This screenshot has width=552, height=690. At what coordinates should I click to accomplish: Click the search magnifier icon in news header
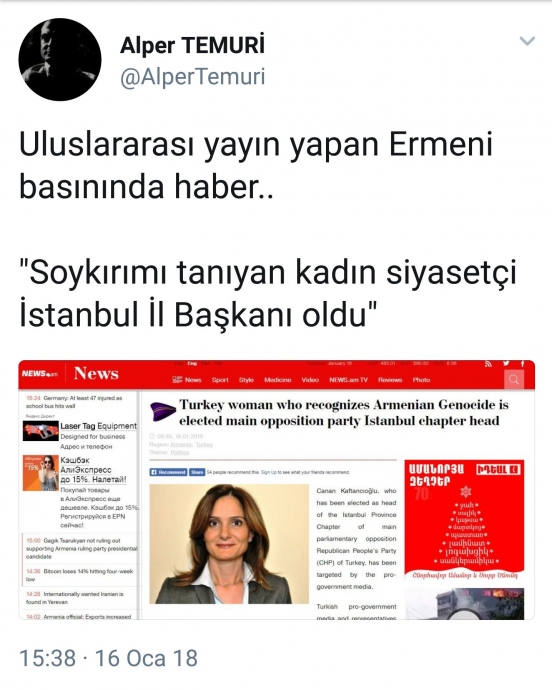click(x=514, y=379)
